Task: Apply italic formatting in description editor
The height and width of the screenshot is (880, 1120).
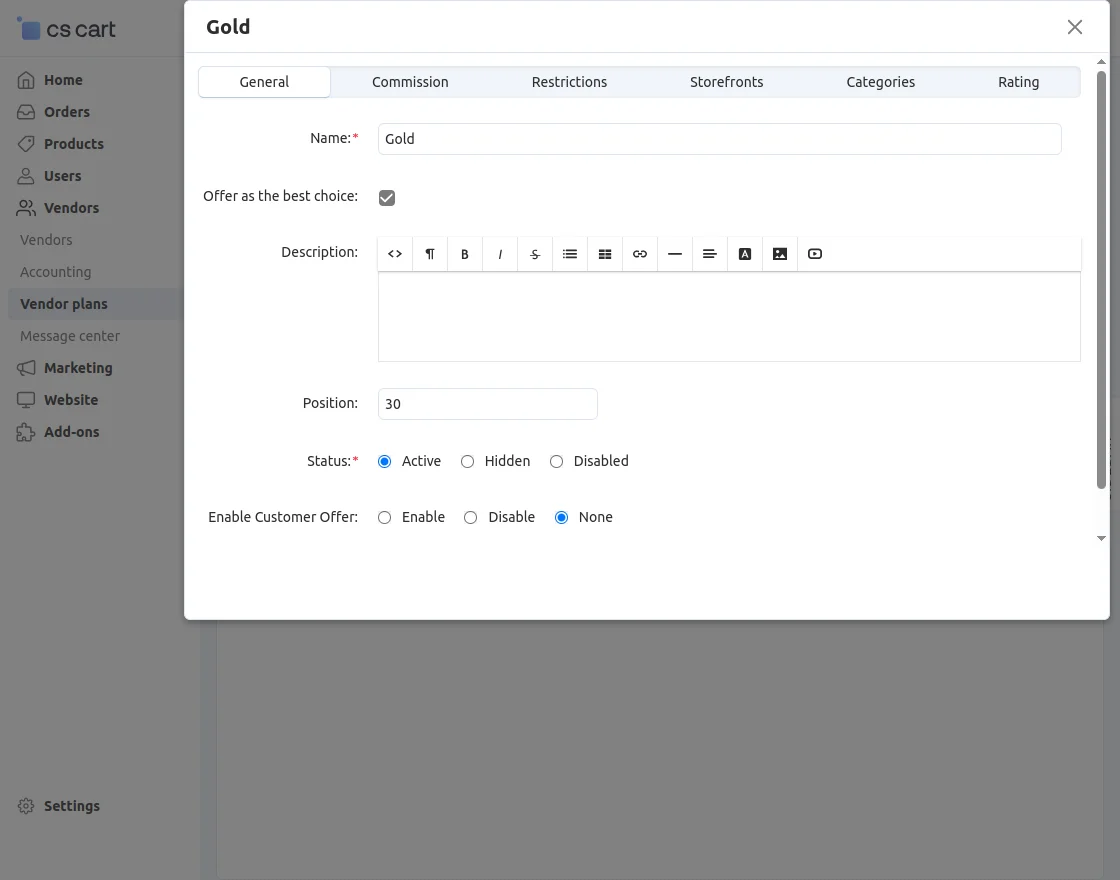Action: (500, 254)
